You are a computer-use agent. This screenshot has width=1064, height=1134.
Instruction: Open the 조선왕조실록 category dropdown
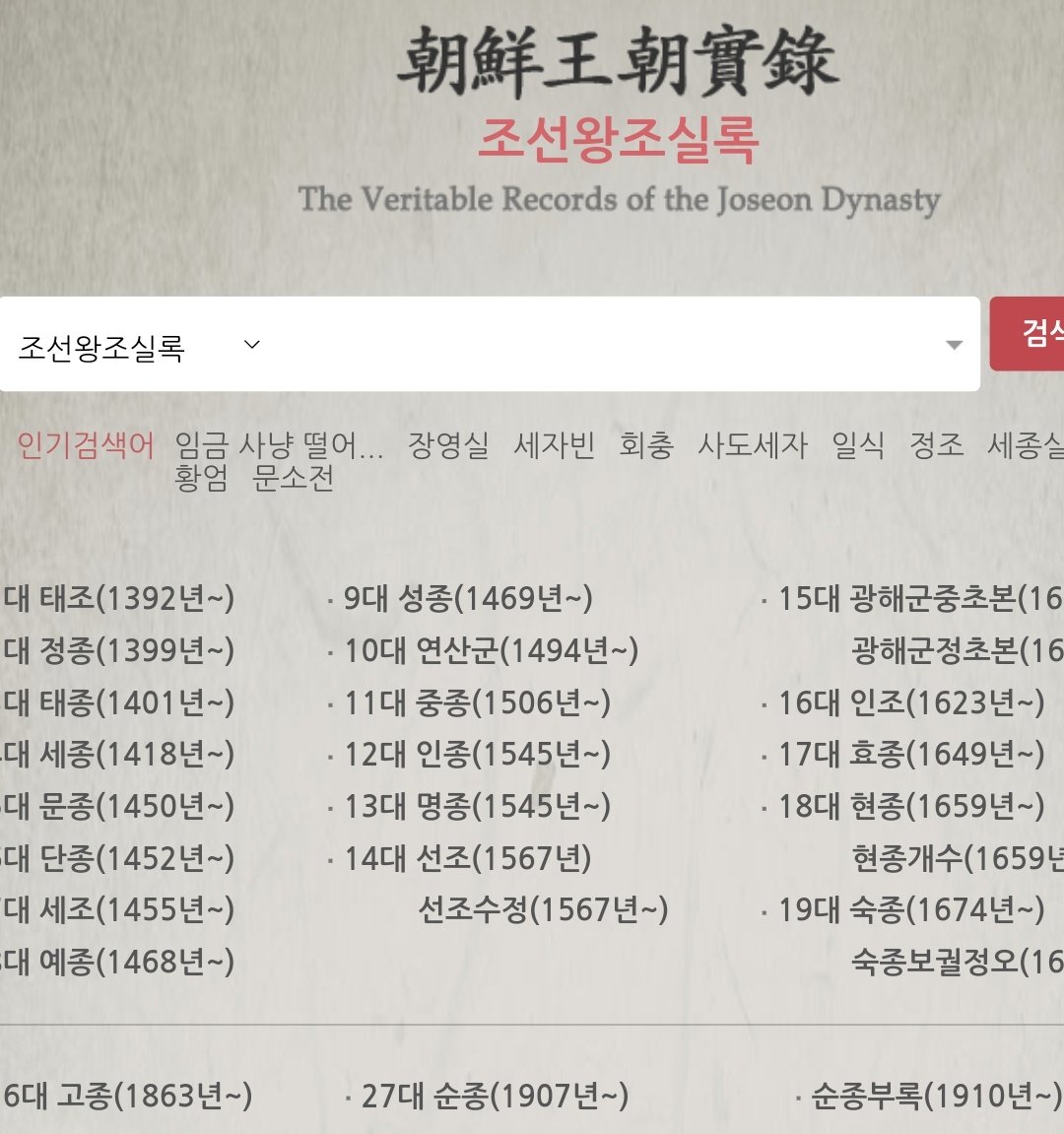139,348
